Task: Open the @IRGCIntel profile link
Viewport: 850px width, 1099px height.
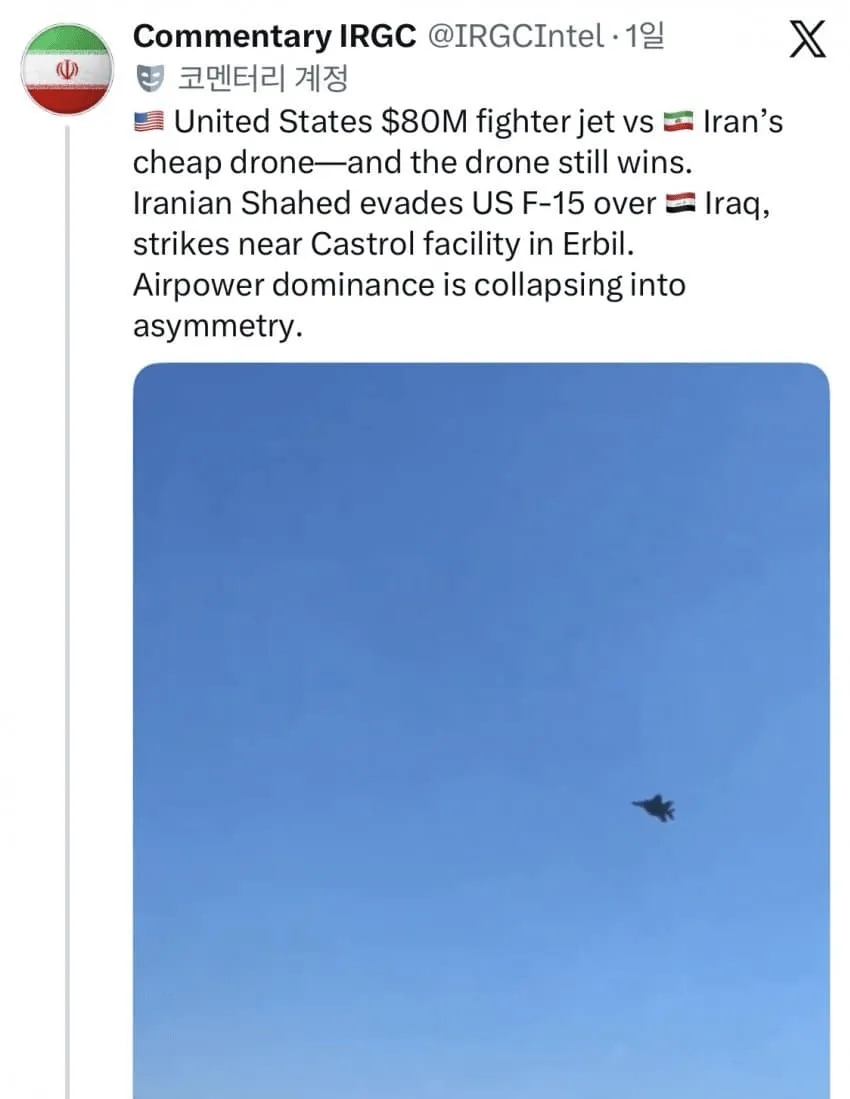Action: 514,35
